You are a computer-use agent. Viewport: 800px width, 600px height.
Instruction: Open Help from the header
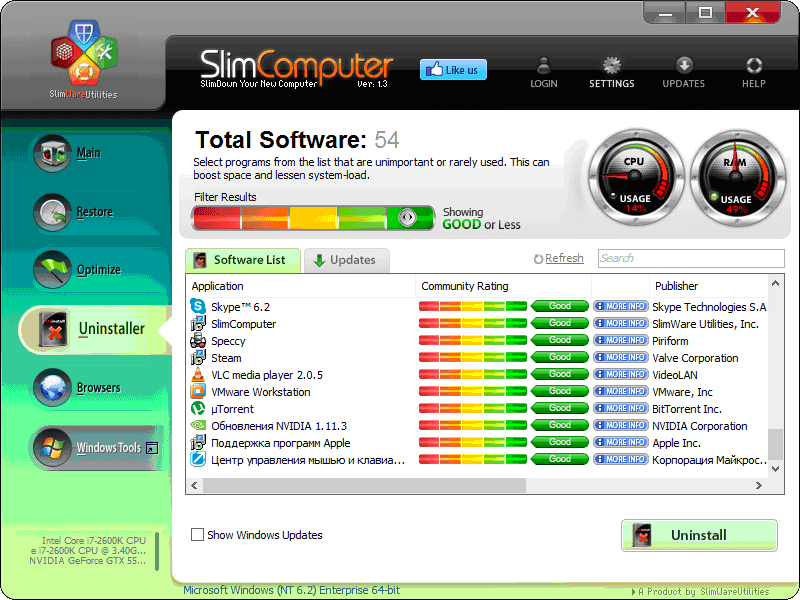(754, 72)
